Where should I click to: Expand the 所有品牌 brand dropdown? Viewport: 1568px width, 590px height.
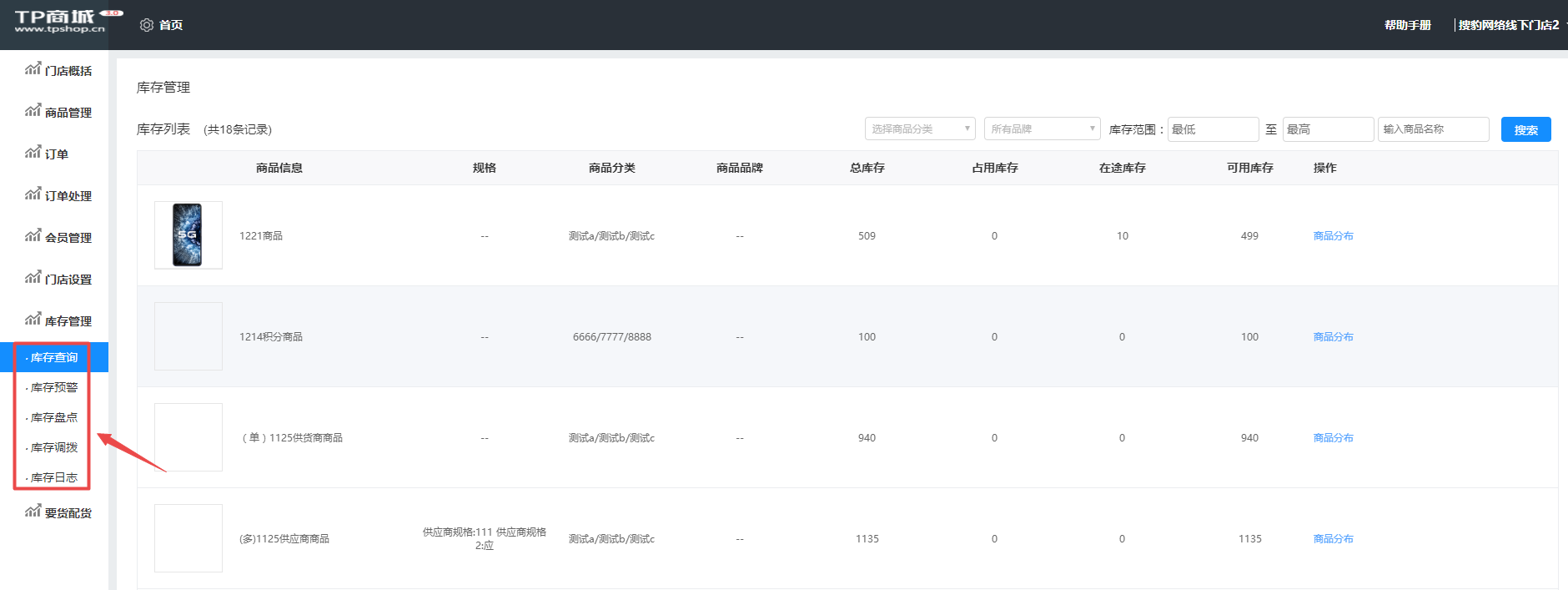click(x=1042, y=129)
